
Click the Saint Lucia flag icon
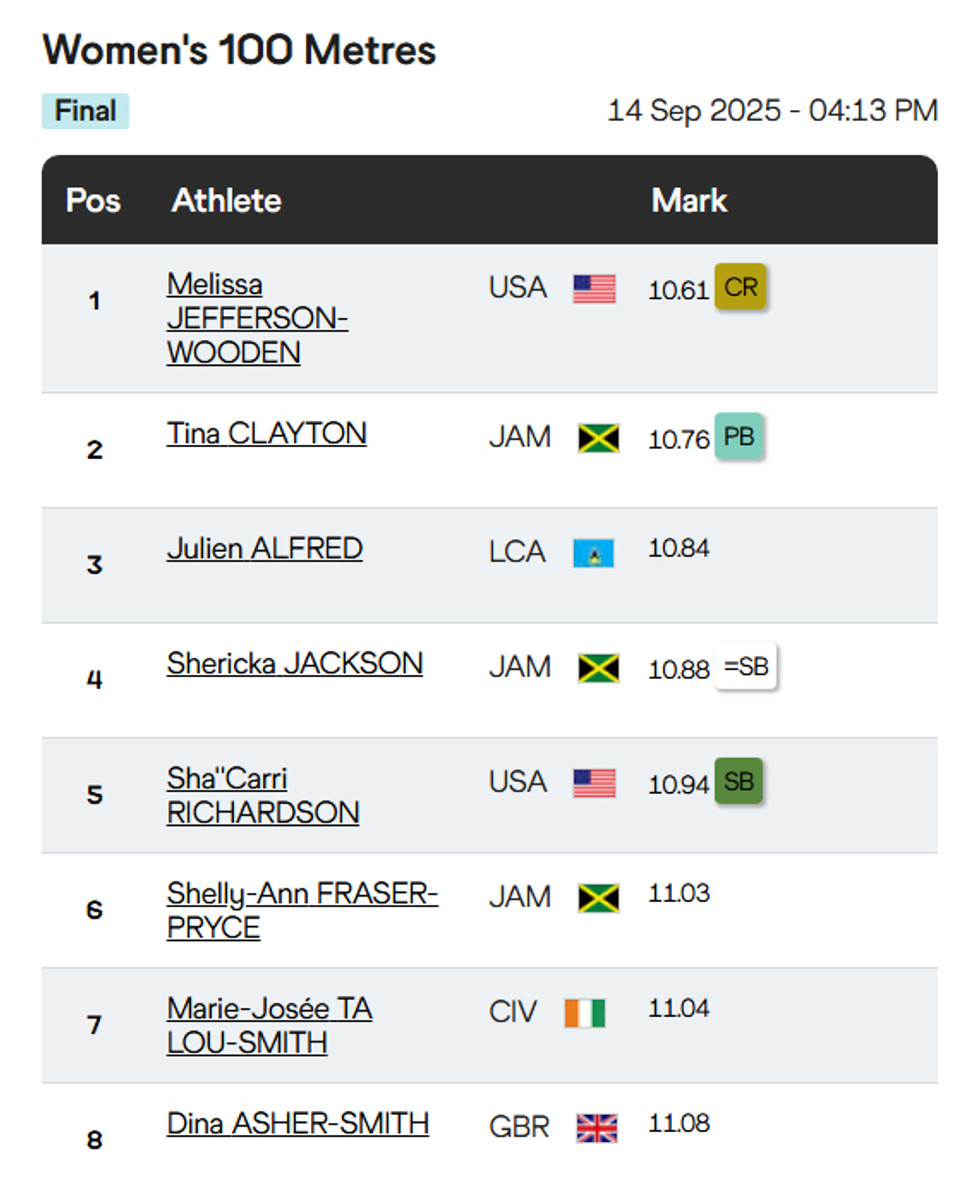point(594,553)
